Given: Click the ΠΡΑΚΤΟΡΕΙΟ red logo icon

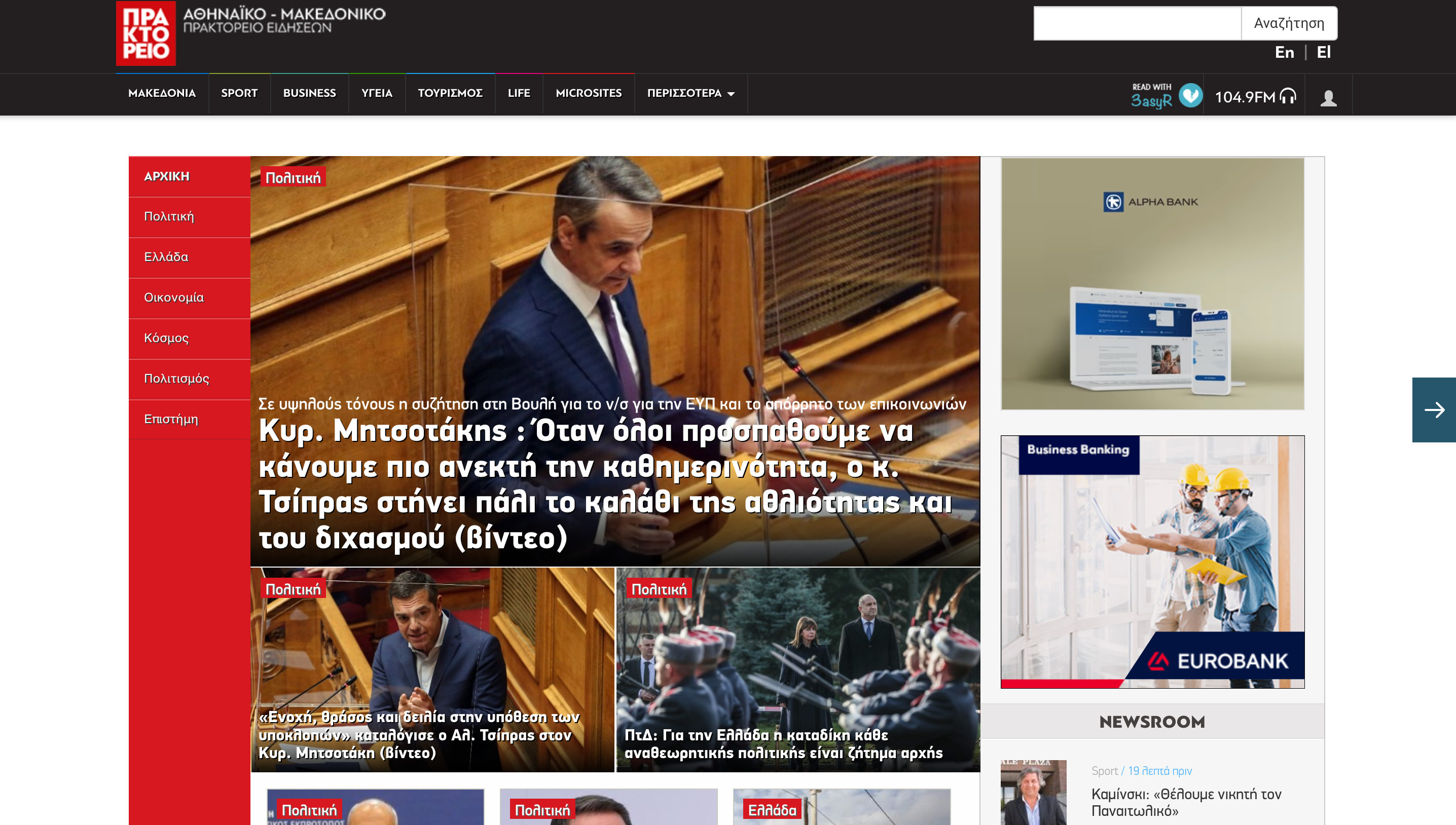Looking at the screenshot, I should click(x=145, y=33).
